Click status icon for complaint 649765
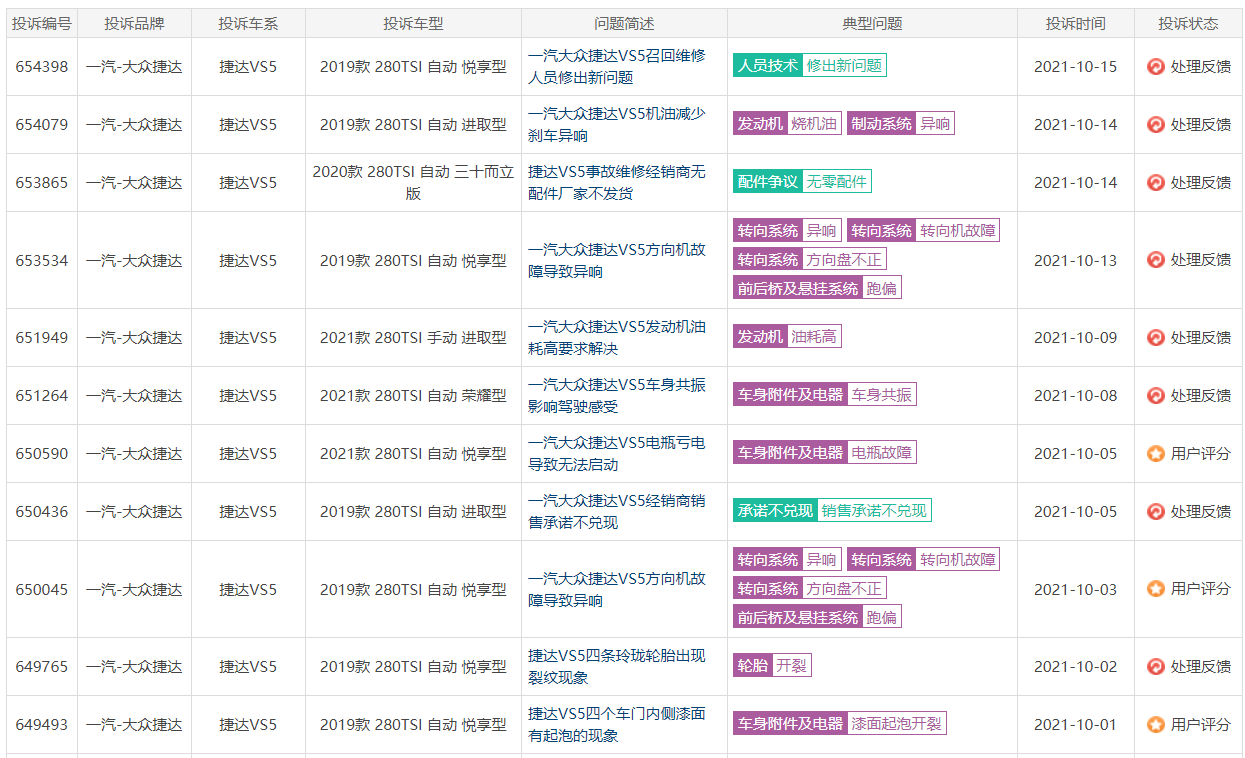The width and height of the screenshot is (1245, 758). 1156,667
